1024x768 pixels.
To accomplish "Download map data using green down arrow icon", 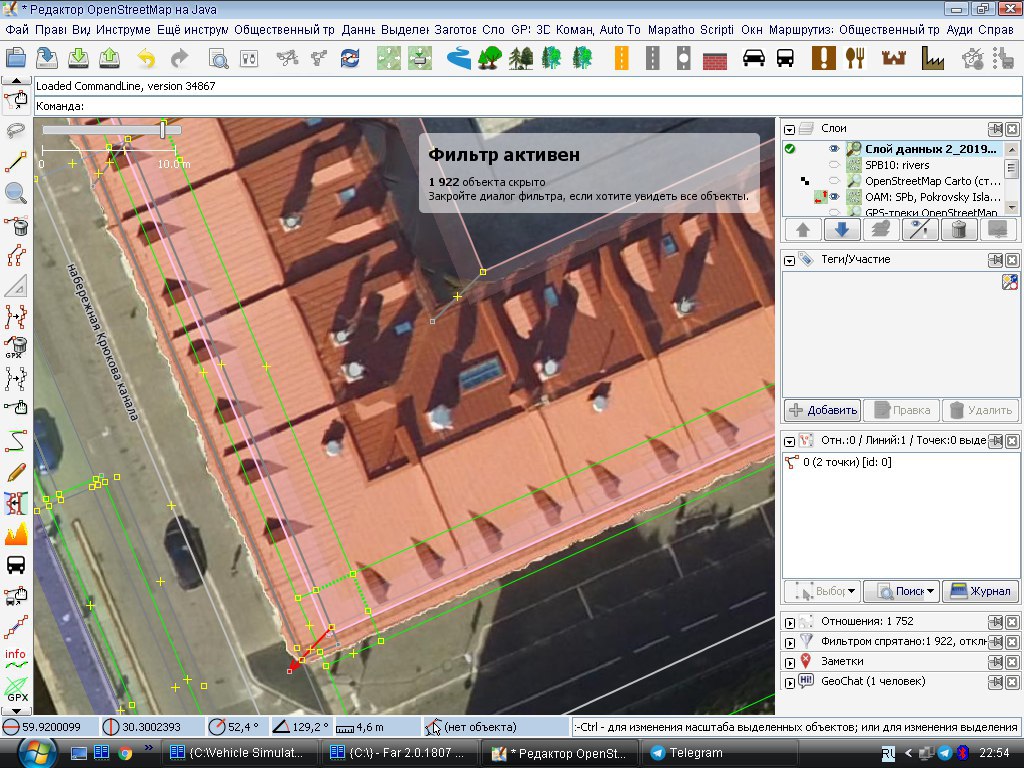I will point(78,58).
